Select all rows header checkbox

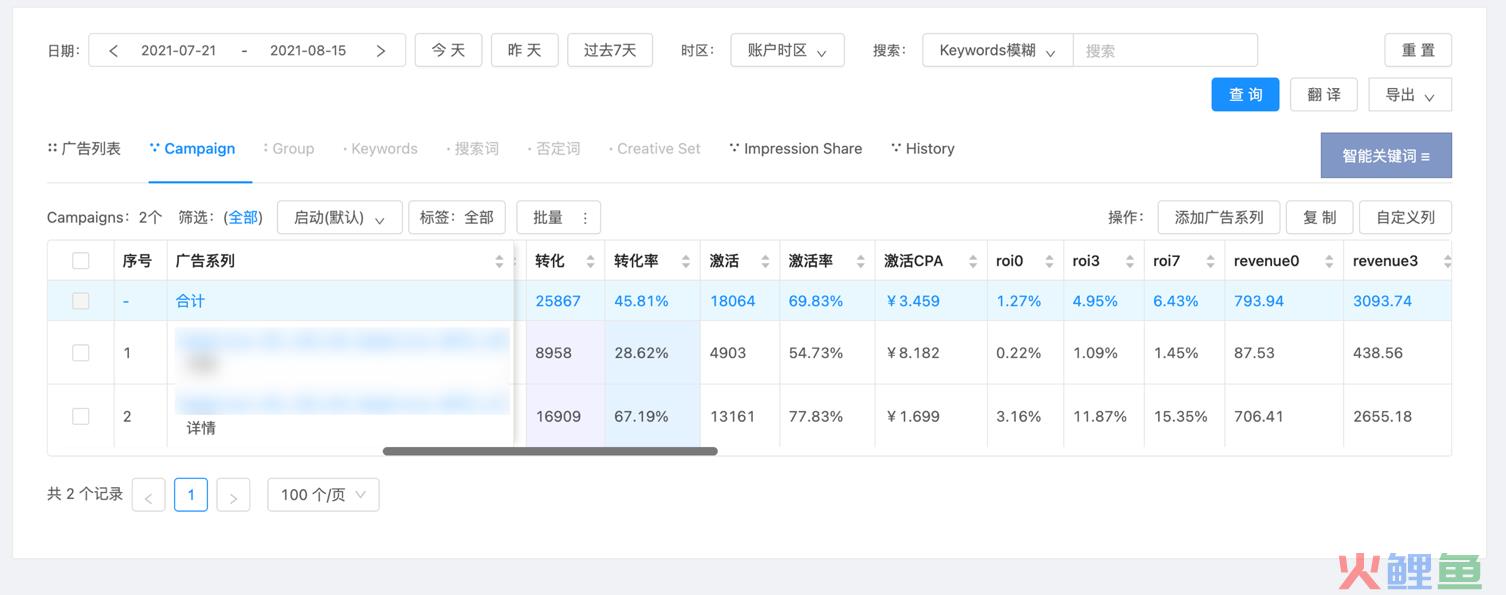[81, 261]
